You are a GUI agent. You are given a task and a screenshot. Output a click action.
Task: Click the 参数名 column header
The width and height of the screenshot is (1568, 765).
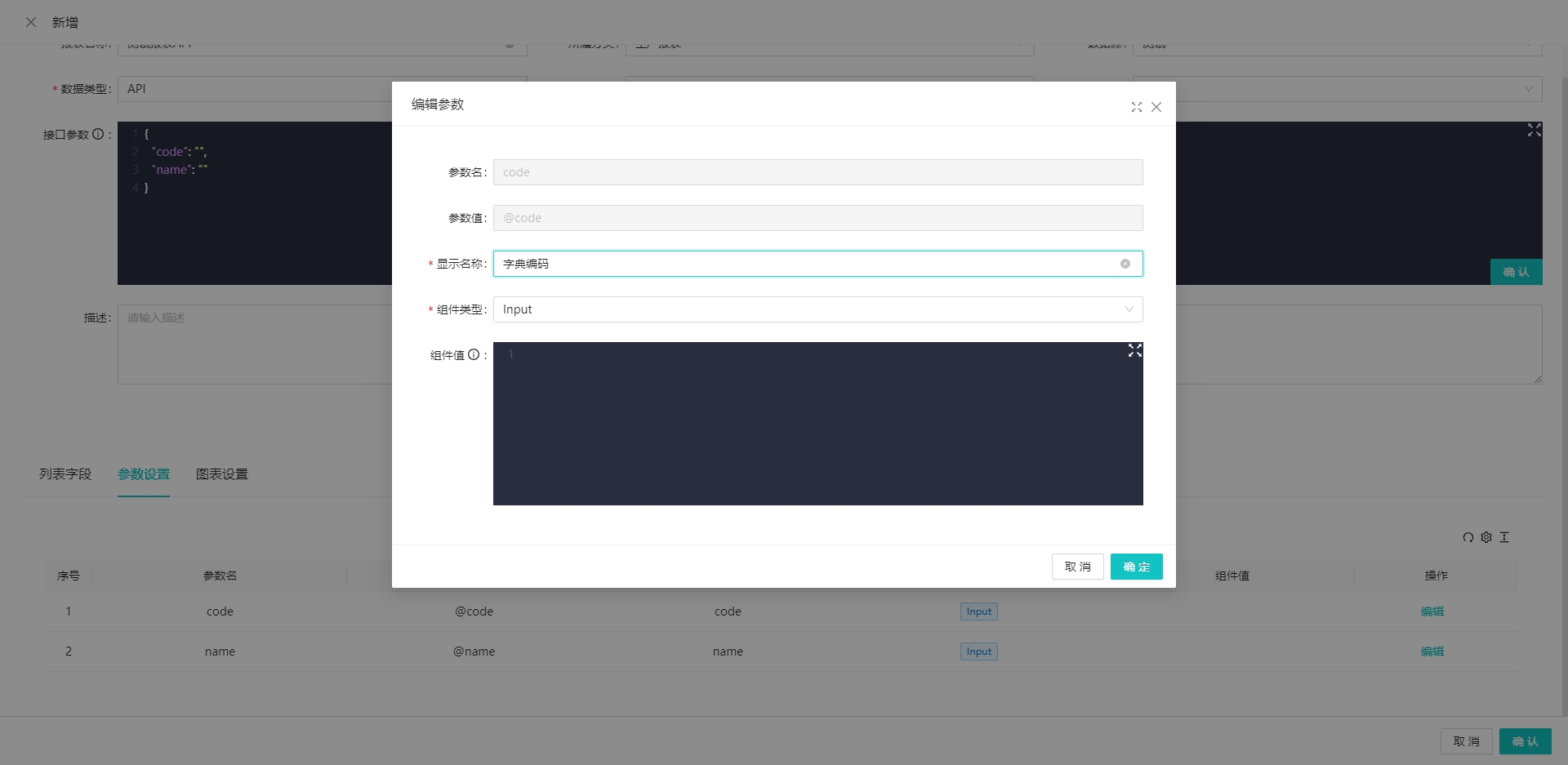pos(220,576)
